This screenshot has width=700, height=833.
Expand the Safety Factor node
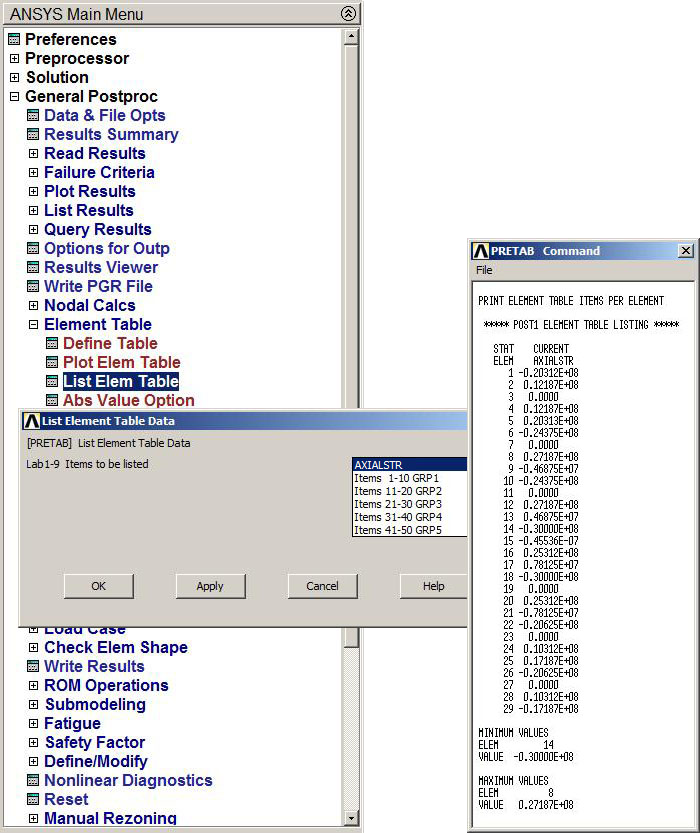(33, 743)
